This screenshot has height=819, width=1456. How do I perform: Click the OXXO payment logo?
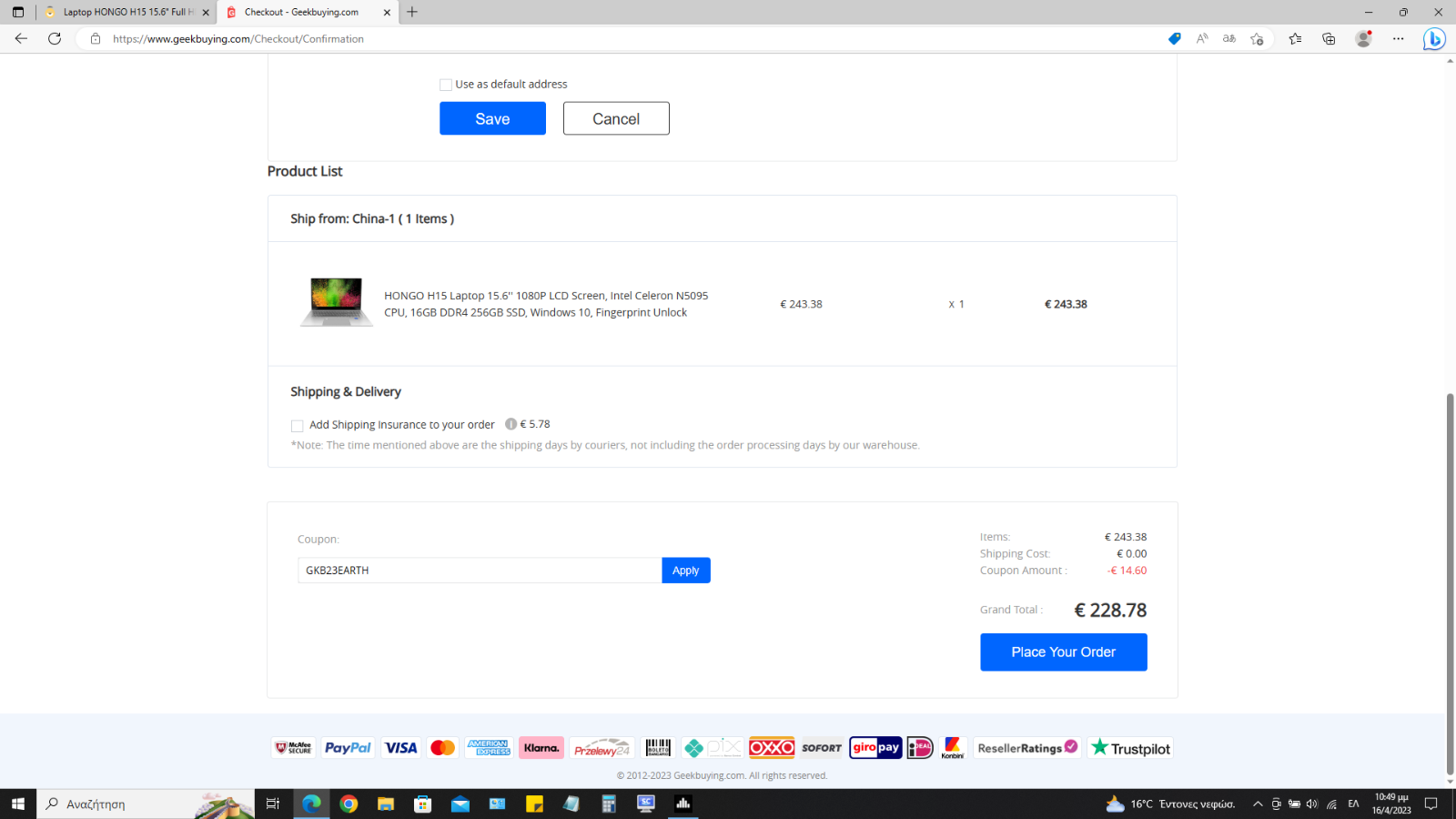pos(772,748)
